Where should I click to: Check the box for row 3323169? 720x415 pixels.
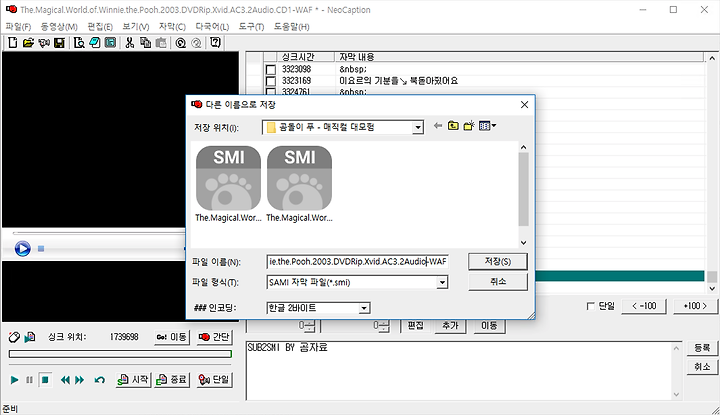tap(271, 81)
